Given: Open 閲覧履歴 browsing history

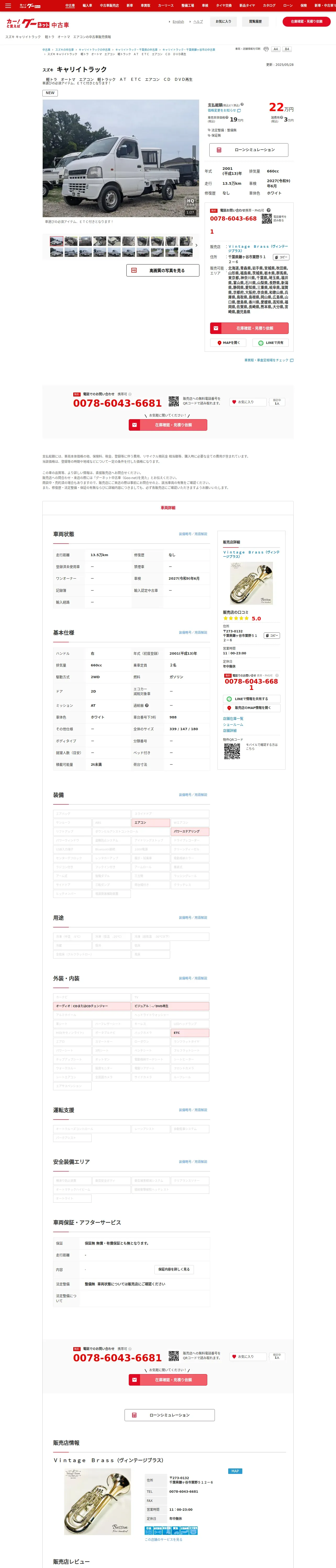Looking at the screenshot, I should point(255,21).
